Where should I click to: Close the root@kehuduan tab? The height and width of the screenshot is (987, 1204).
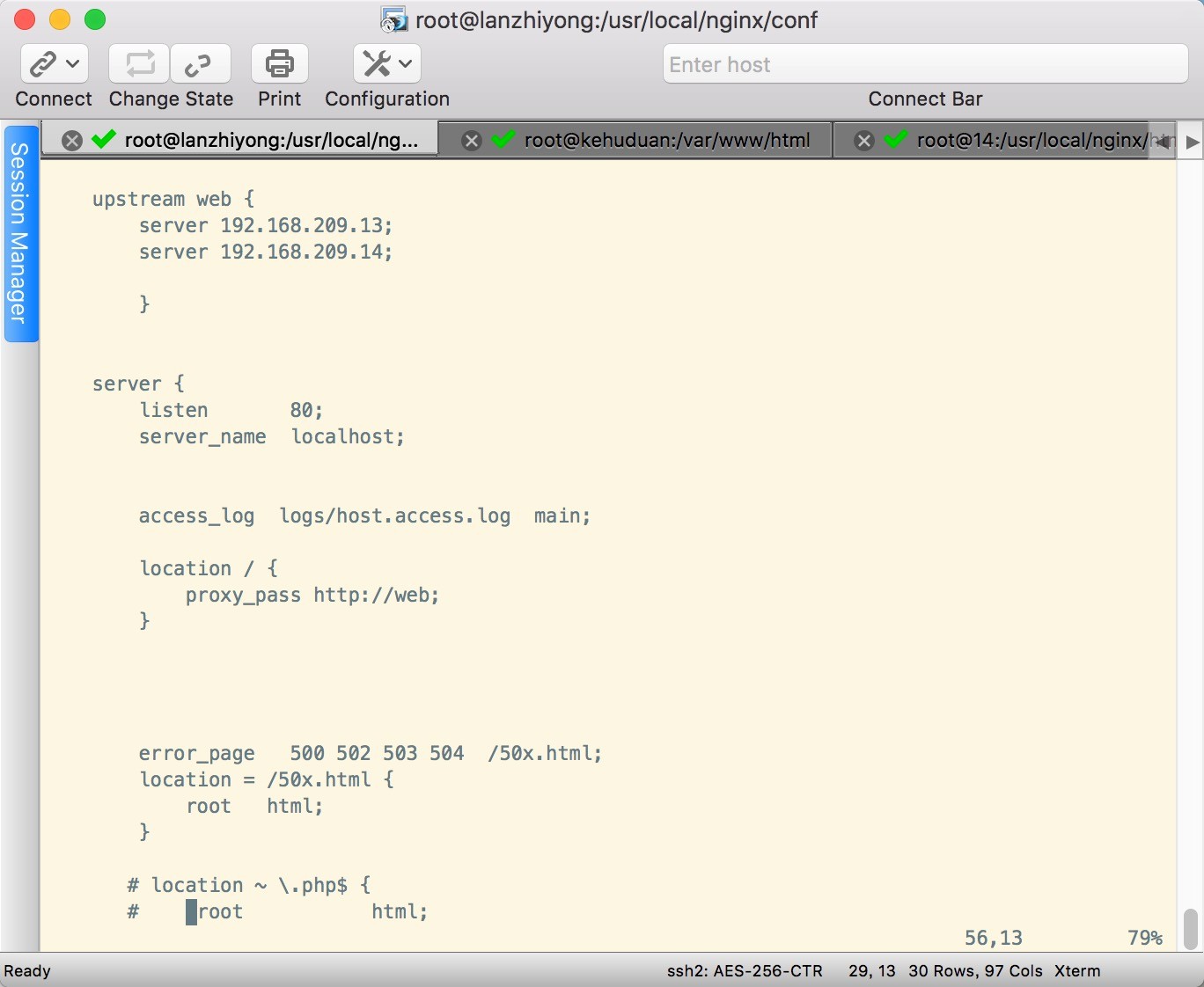472,140
